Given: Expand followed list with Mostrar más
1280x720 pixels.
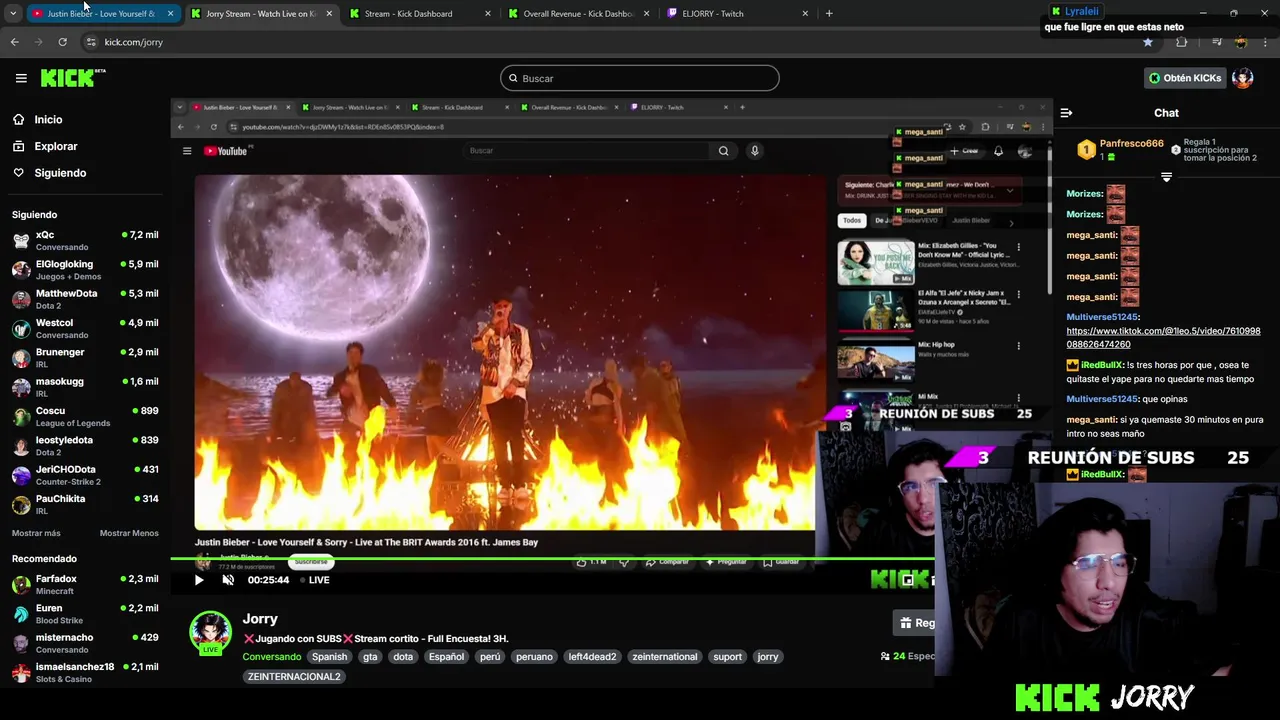Looking at the screenshot, I should tap(36, 533).
